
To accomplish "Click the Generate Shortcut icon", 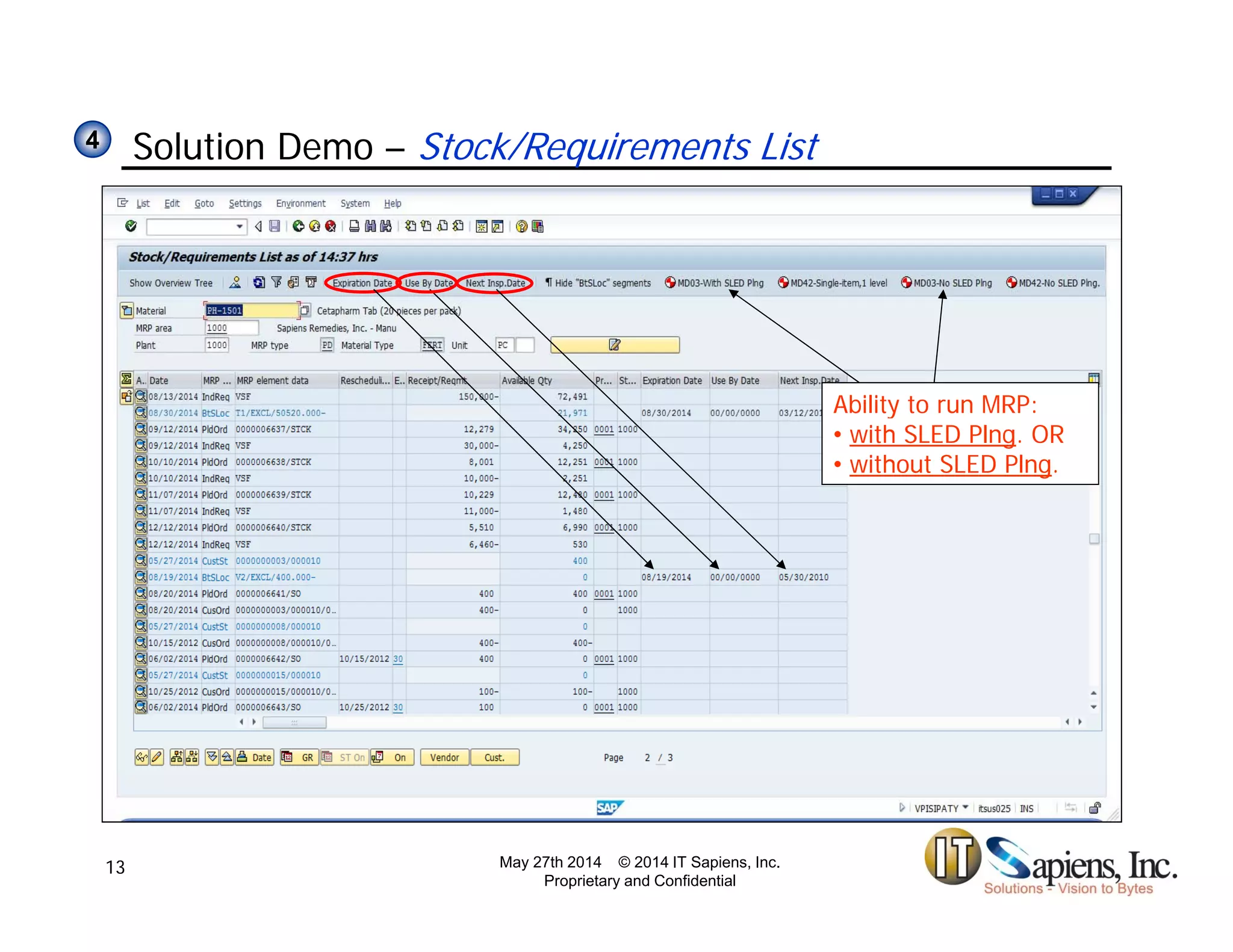I will 497,226.
